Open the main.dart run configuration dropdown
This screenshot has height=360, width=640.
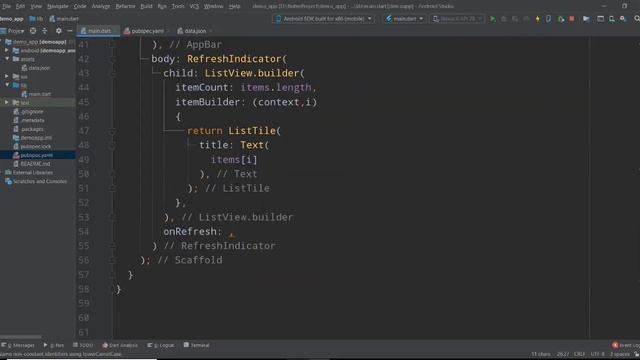[x=404, y=19]
